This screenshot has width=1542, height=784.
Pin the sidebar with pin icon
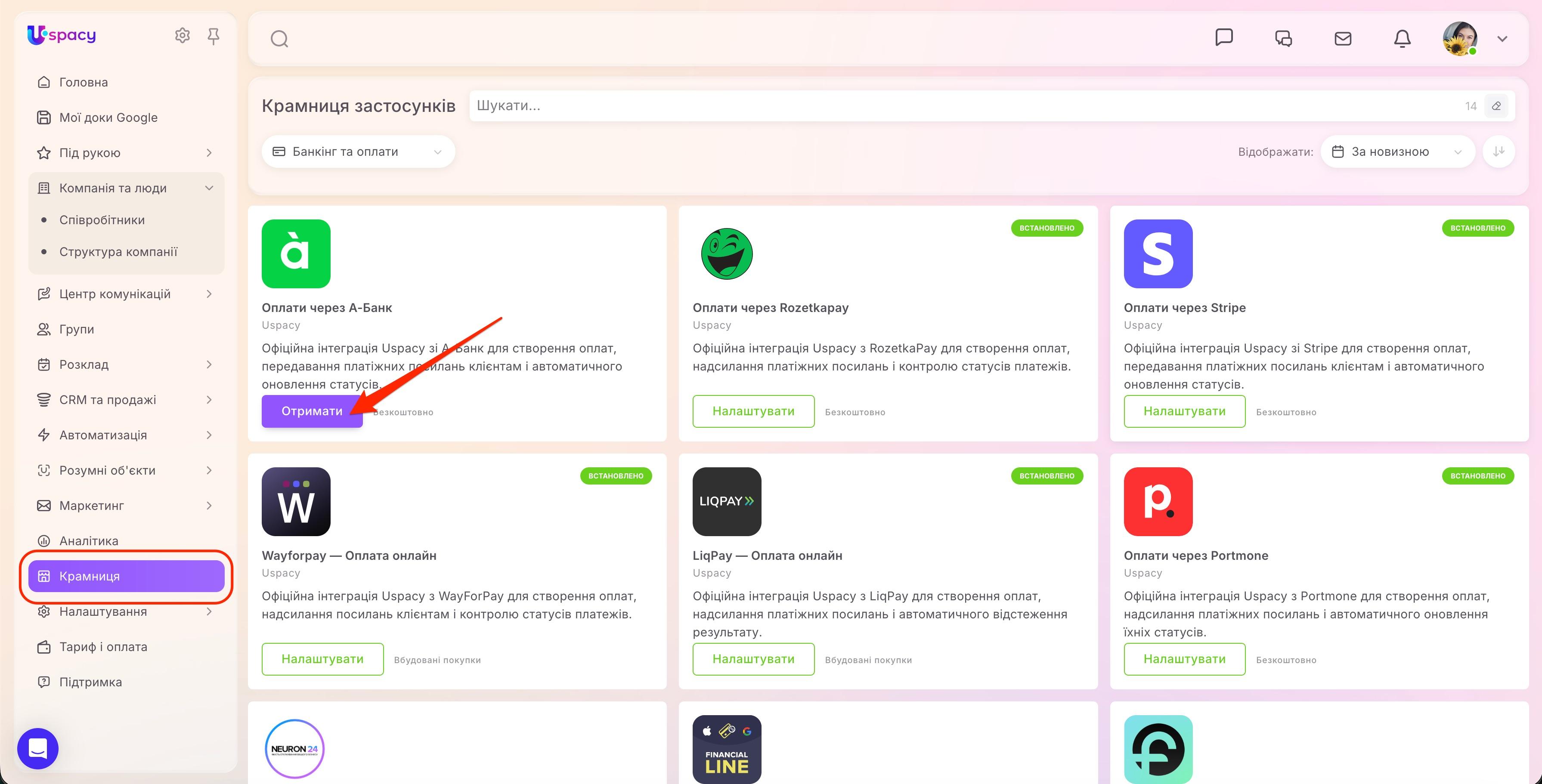[213, 37]
